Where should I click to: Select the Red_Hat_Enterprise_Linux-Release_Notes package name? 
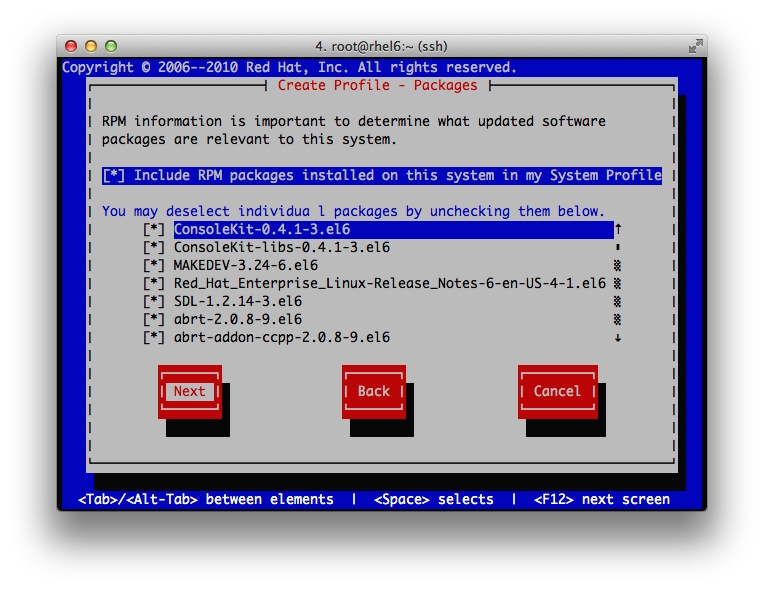click(390, 284)
